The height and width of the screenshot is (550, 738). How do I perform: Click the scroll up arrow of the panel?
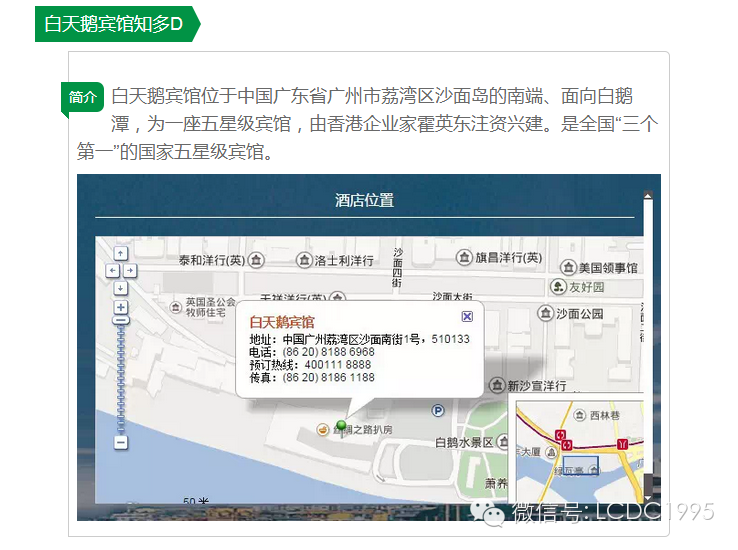coord(648,196)
